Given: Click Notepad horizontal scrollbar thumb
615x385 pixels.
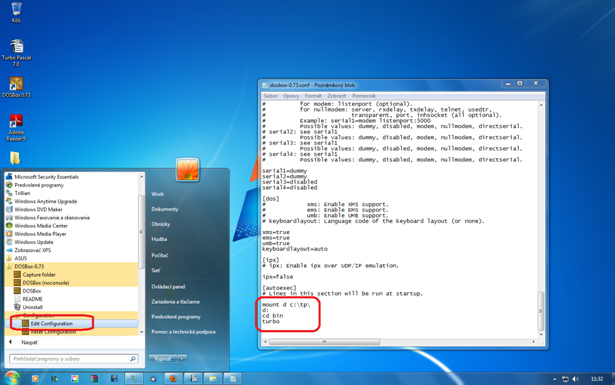Looking at the screenshot, I should (324, 342).
